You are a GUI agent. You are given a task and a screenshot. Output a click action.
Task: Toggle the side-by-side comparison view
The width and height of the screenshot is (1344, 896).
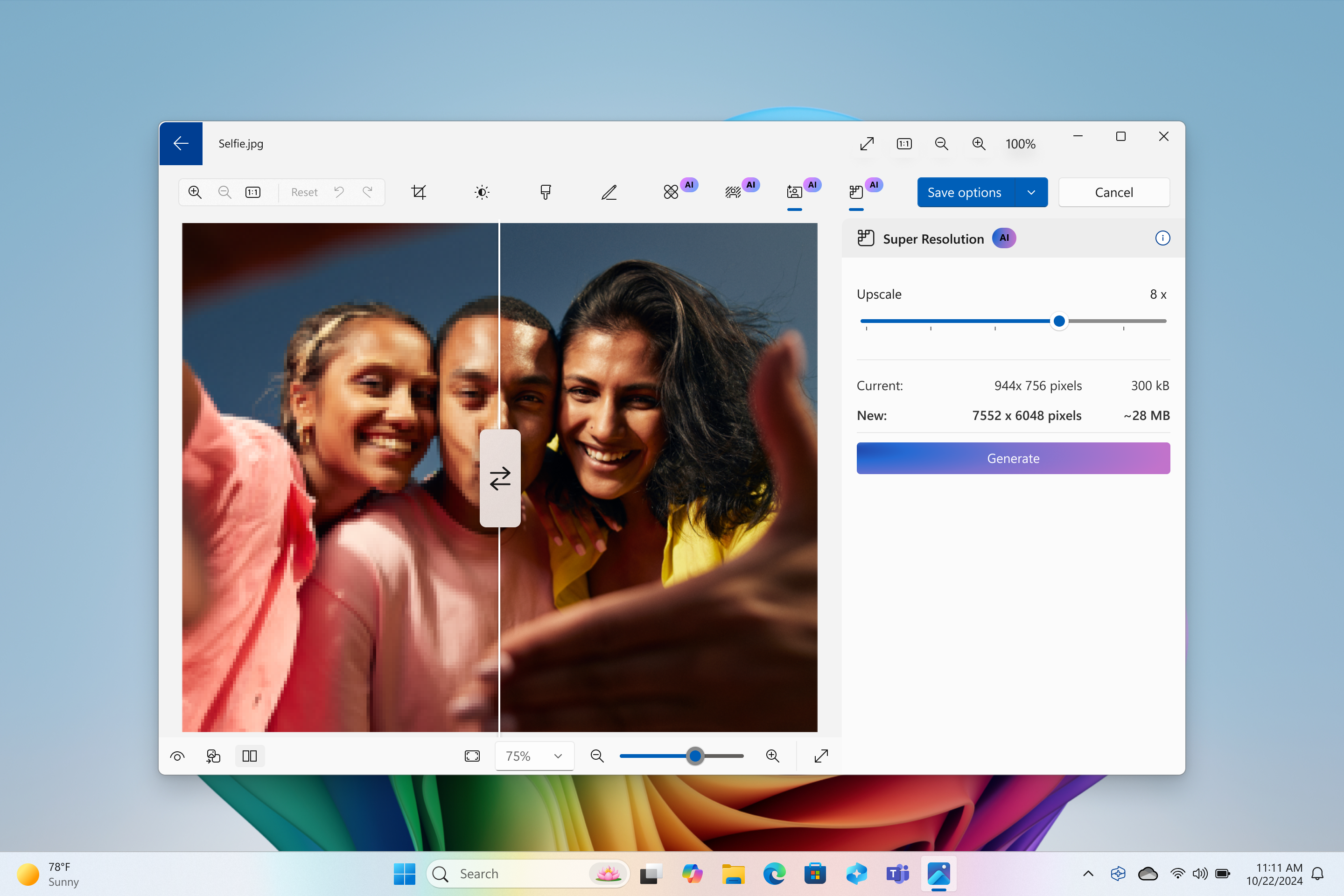coord(249,756)
